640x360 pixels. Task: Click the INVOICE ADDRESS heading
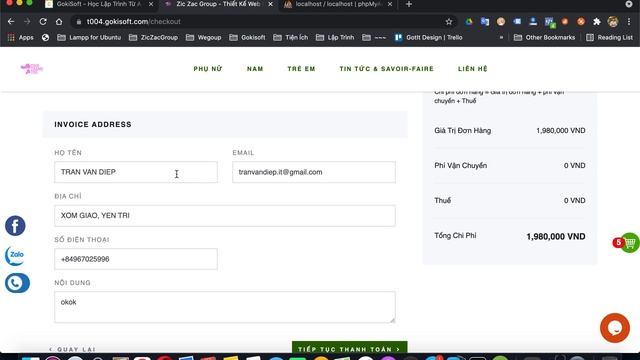pos(93,124)
